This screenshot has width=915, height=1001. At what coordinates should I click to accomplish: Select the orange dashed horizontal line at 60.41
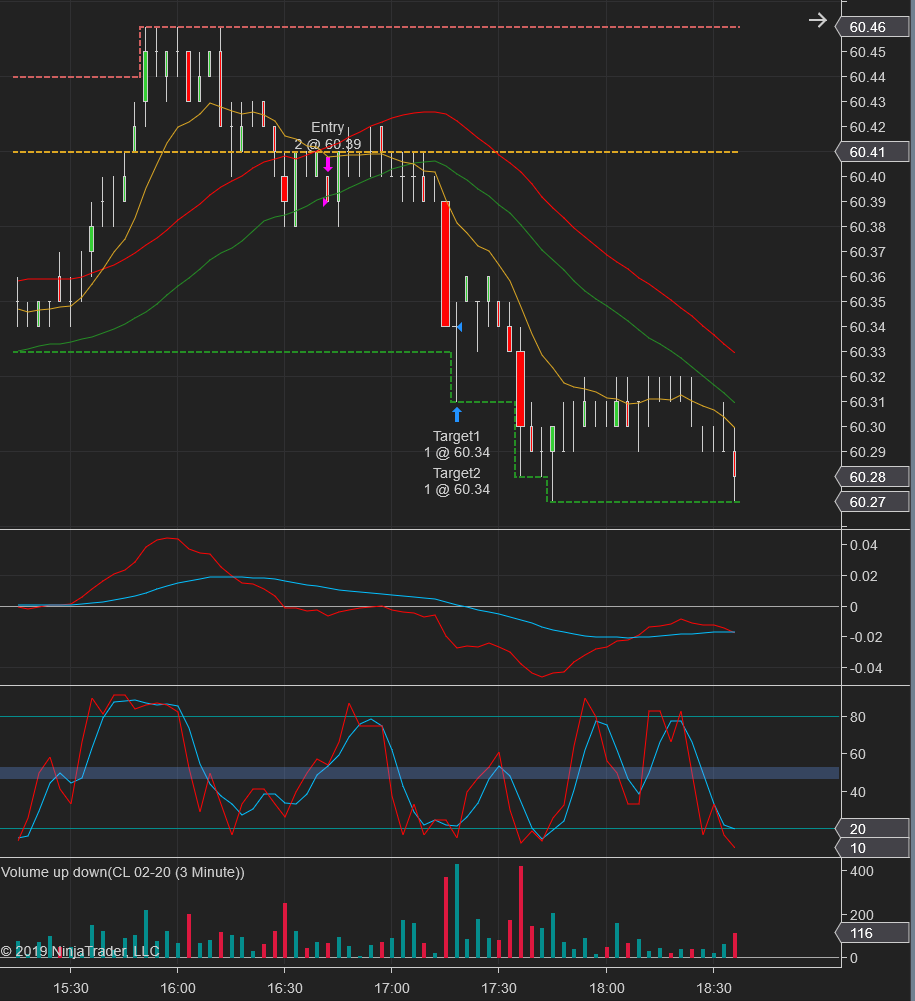click(375, 152)
